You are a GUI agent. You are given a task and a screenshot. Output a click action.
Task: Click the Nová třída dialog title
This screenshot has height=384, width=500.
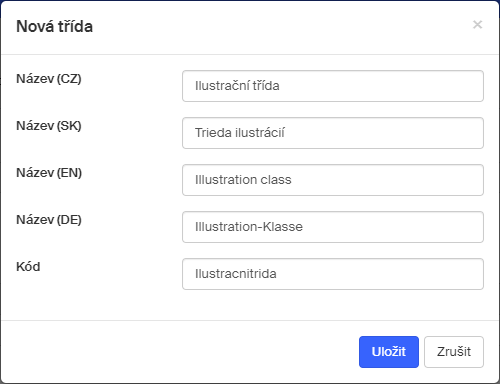point(54,27)
